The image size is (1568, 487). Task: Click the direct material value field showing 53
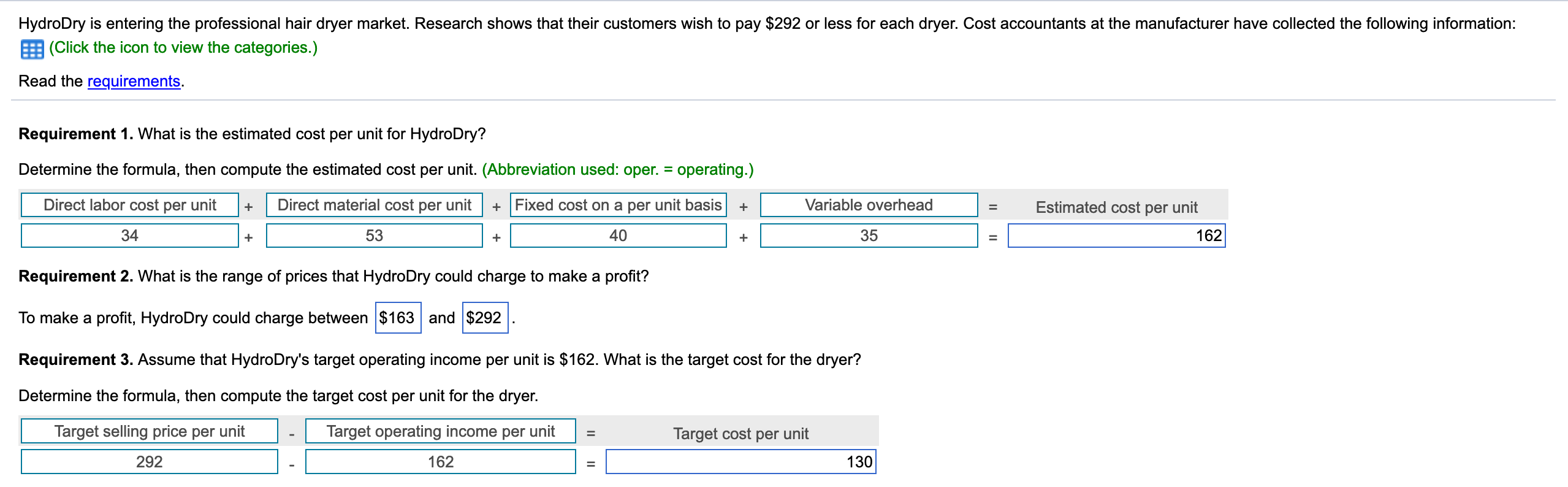tap(375, 236)
